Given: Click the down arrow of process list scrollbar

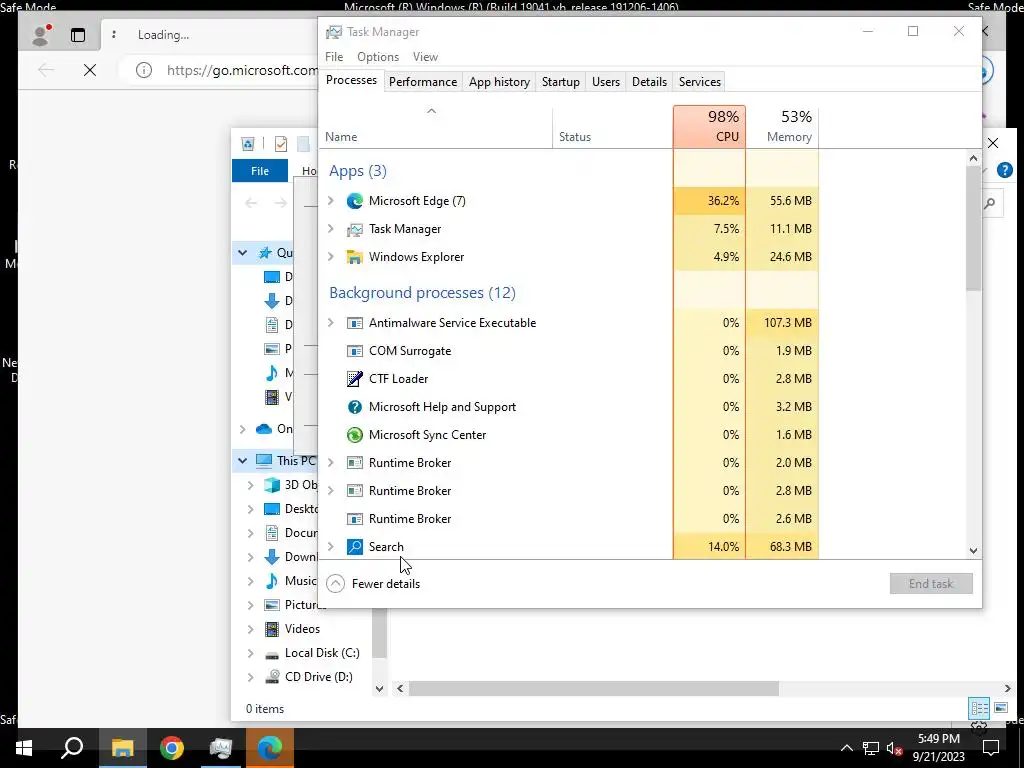Looking at the screenshot, I should click(x=973, y=551).
